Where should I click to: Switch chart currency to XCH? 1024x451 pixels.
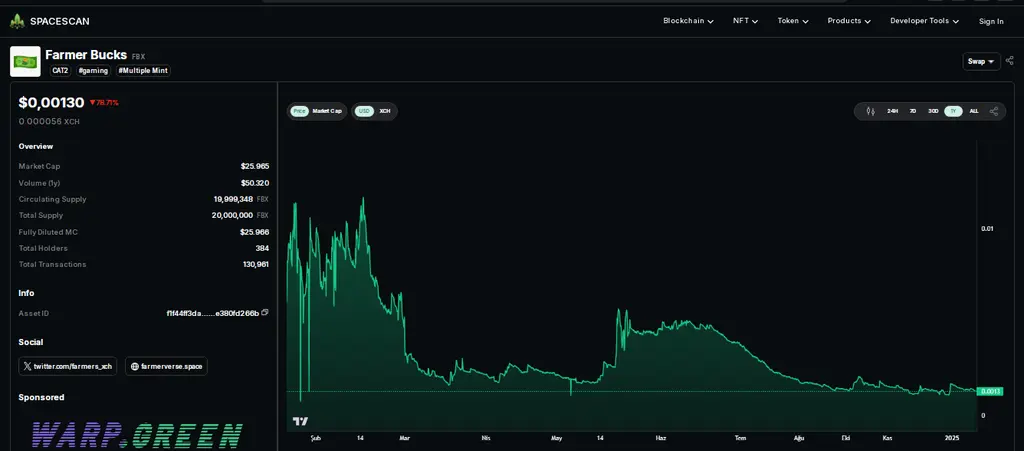(385, 111)
